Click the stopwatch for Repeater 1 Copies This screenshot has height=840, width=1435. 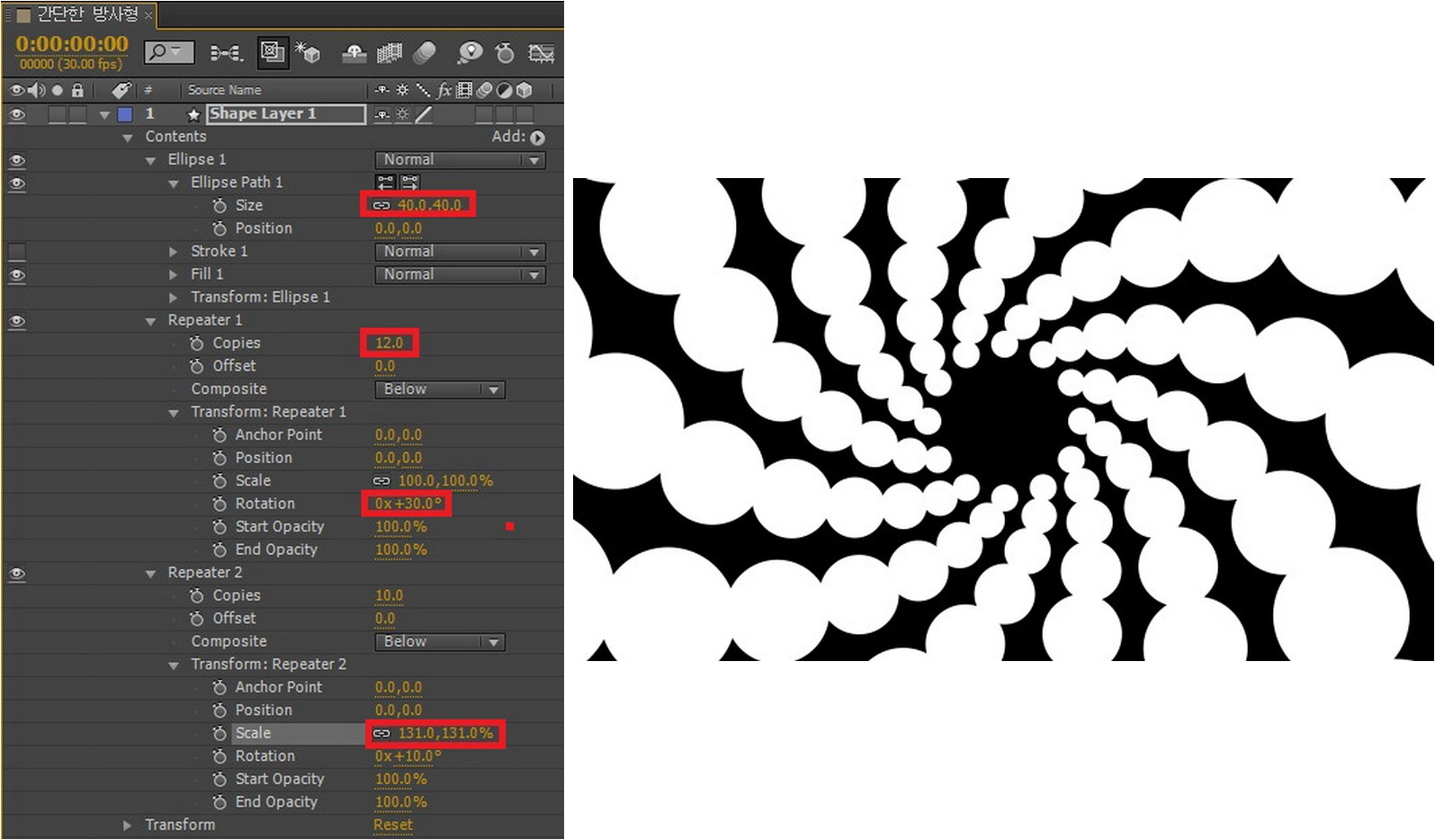coord(197,344)
